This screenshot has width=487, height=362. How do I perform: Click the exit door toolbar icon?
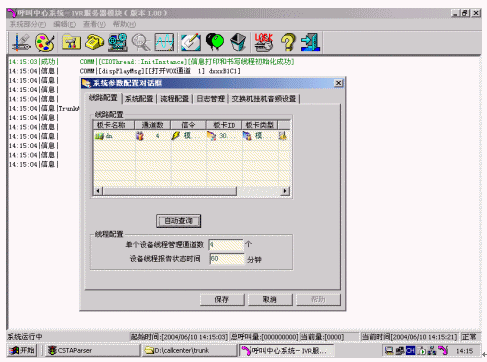pyautogui.click(x=311, y=42)
